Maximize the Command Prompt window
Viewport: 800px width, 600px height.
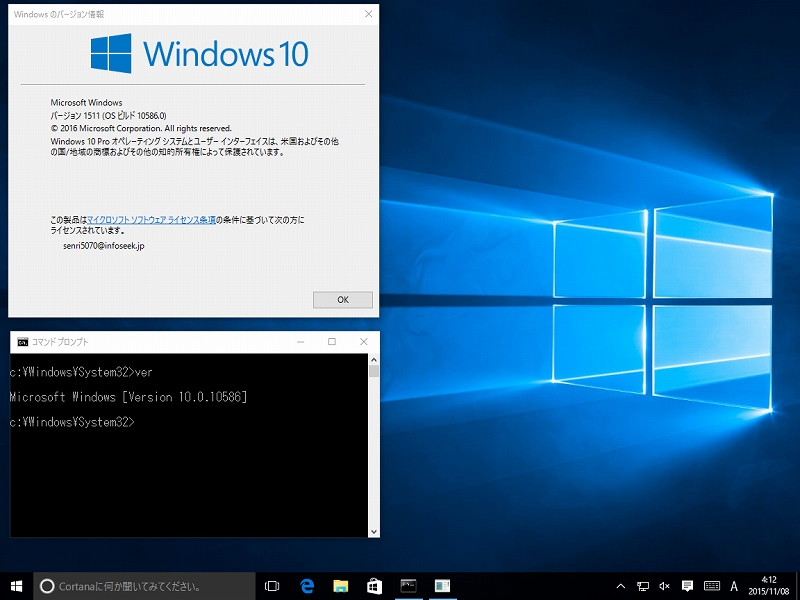332,342
